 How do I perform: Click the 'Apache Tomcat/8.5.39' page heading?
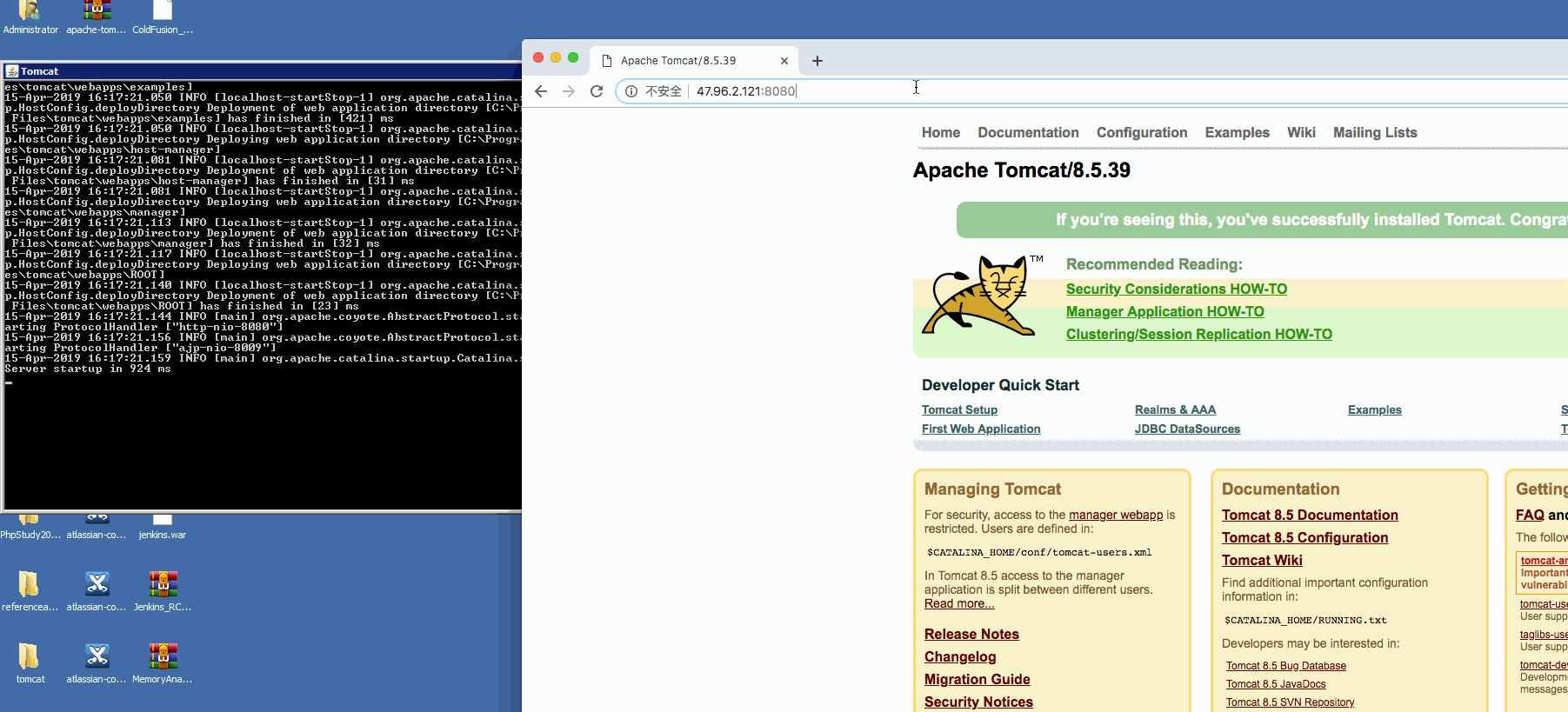1022,170
